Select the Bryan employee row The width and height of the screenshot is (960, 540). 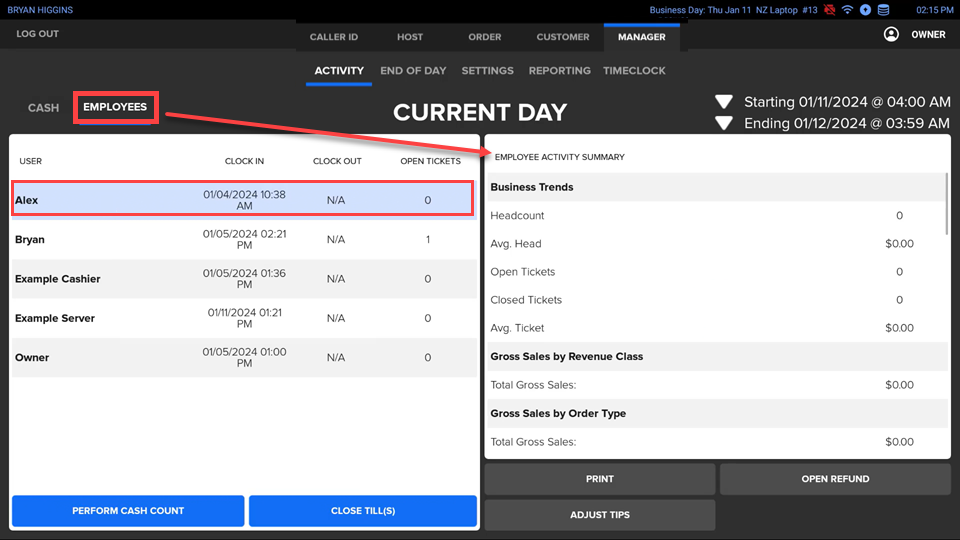pyautogui.click(x=241, y=240)
